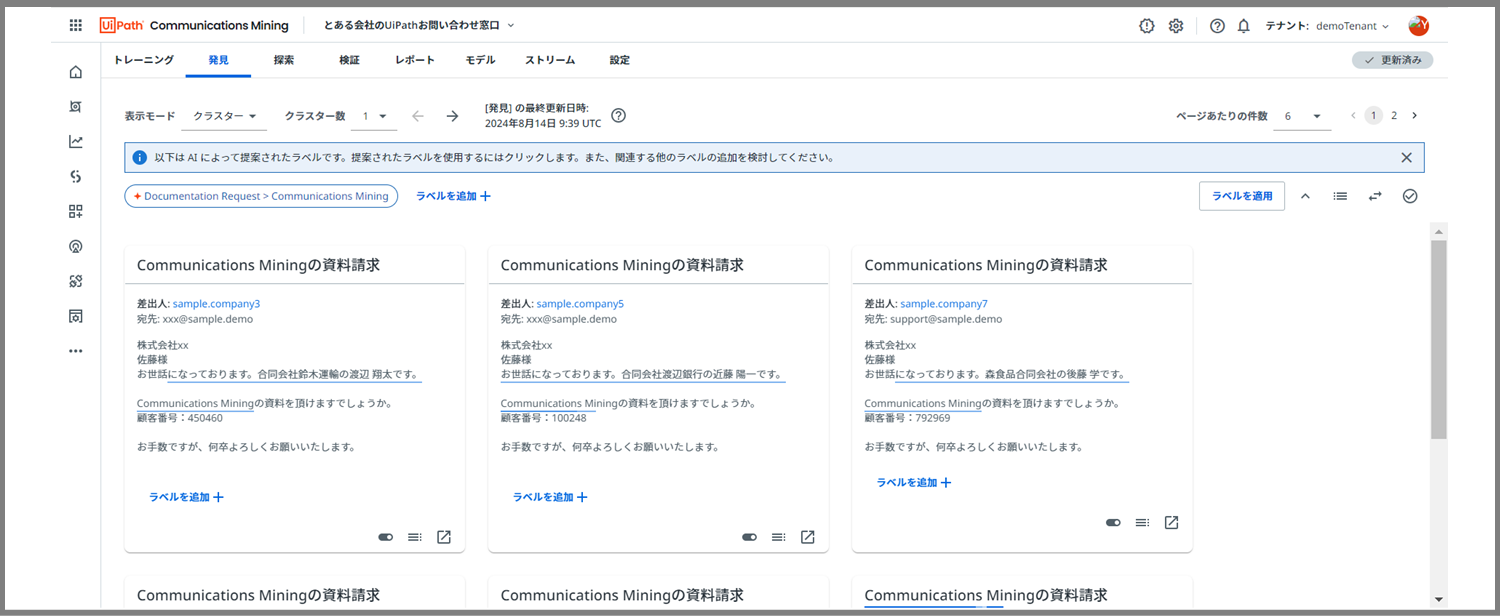Open the second sidebar icon below Home
The width and height of the screenshot is (1500, 616).
[x=76, y=107]
